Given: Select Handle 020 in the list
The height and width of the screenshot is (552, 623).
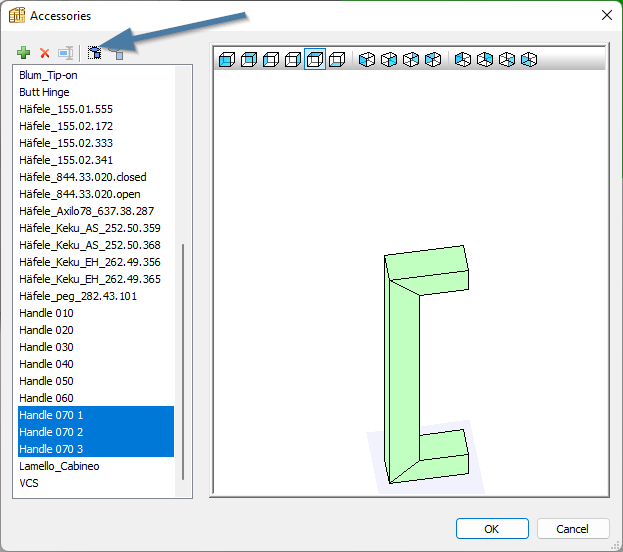Looking at the screenshot, I should point(96,330).
